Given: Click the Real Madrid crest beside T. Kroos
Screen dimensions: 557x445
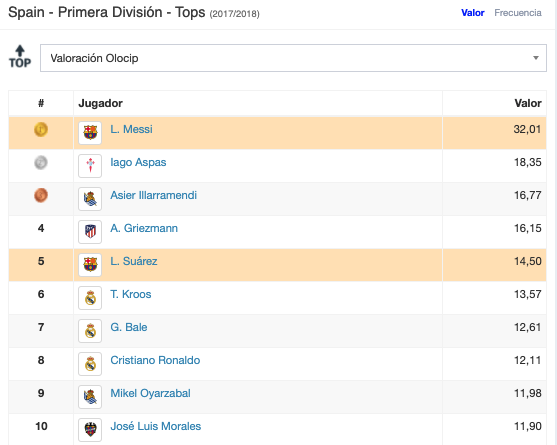Looking at the screenshot, I should click(x=90, y=298).
